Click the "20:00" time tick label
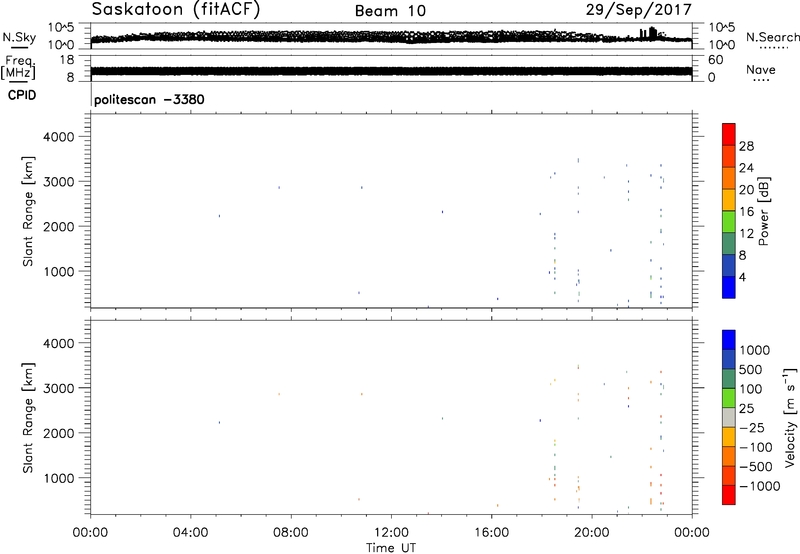Image resolution: width=800 pixels, height=554 pixels. (592, 533)
